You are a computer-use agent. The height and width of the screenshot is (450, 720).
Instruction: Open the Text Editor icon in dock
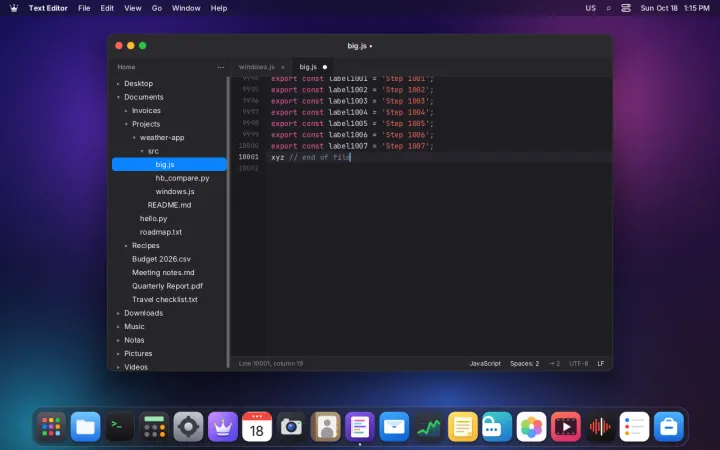tap(360, 427)
